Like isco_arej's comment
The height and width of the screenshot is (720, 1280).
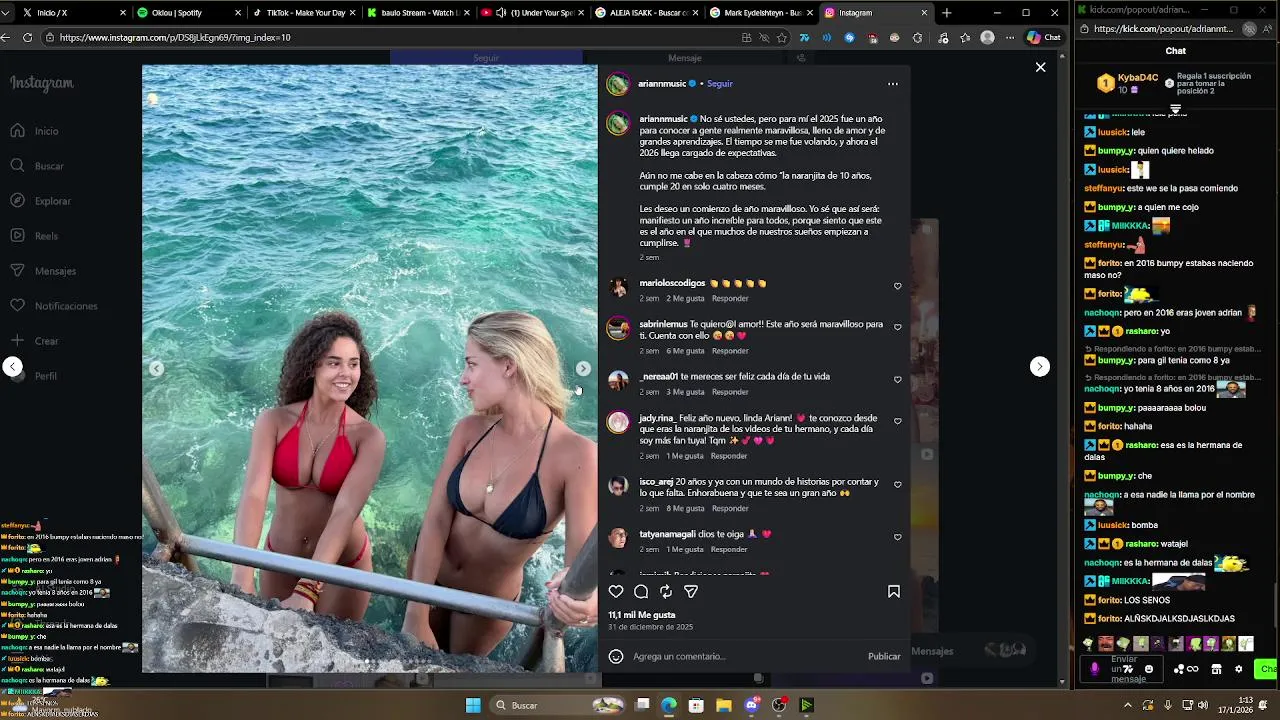pos(897,485)
